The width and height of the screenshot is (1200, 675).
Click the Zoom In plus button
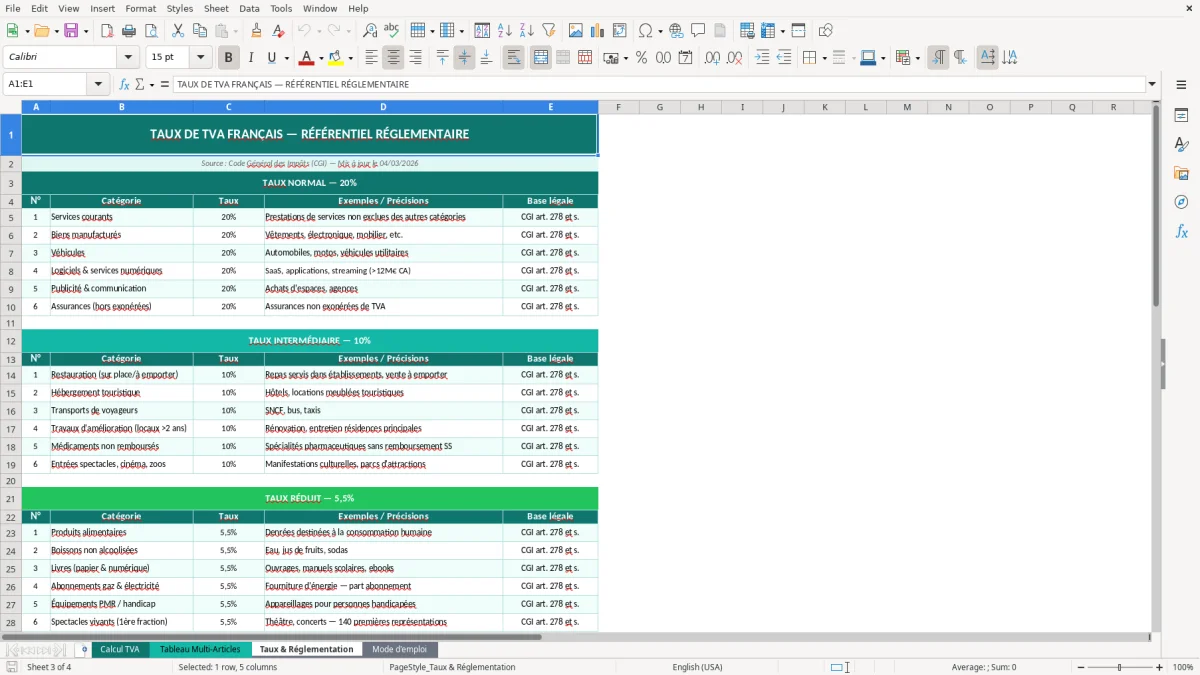1160,667
